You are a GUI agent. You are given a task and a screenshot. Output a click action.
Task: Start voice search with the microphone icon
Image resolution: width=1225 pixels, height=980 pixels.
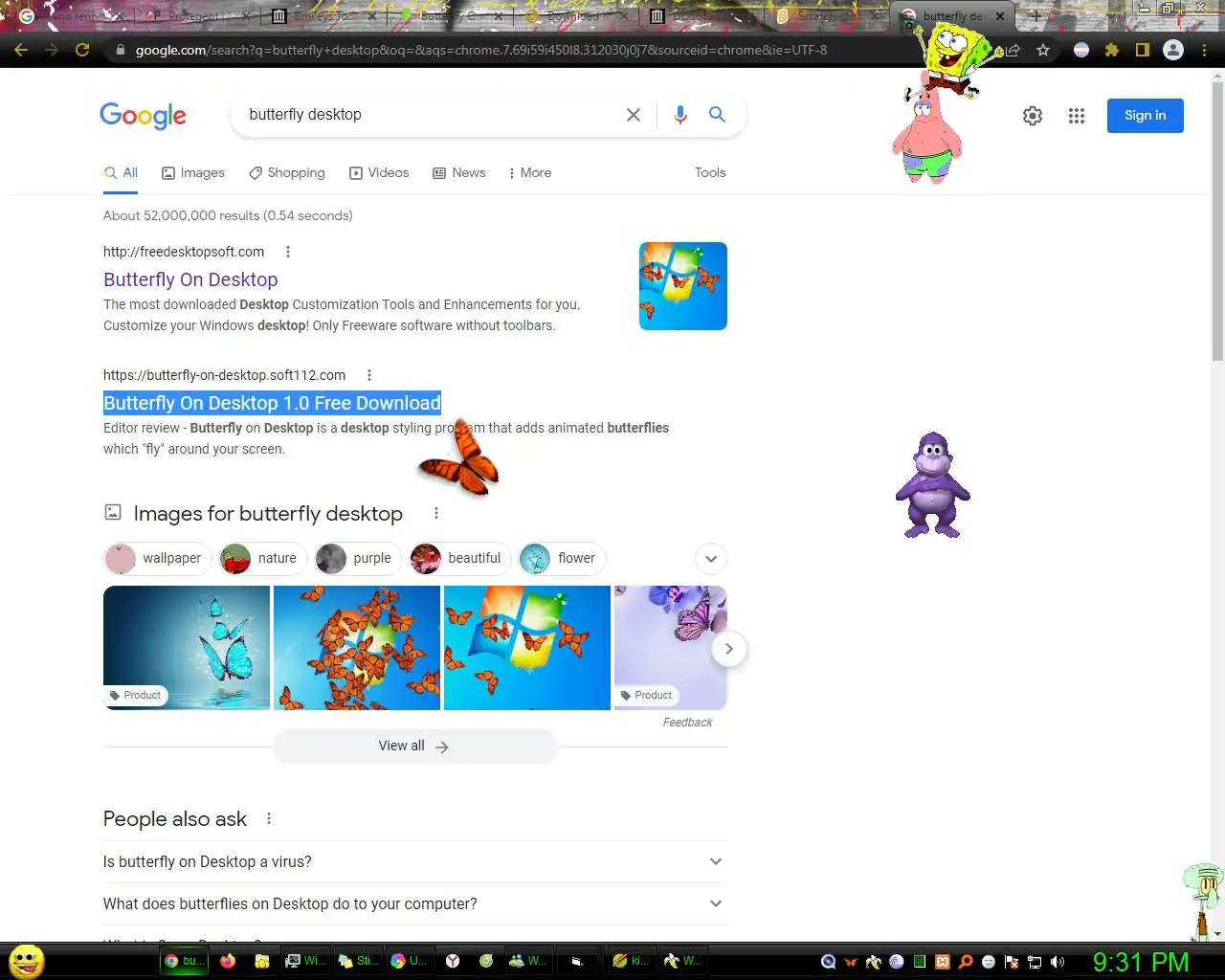(680, 115)
